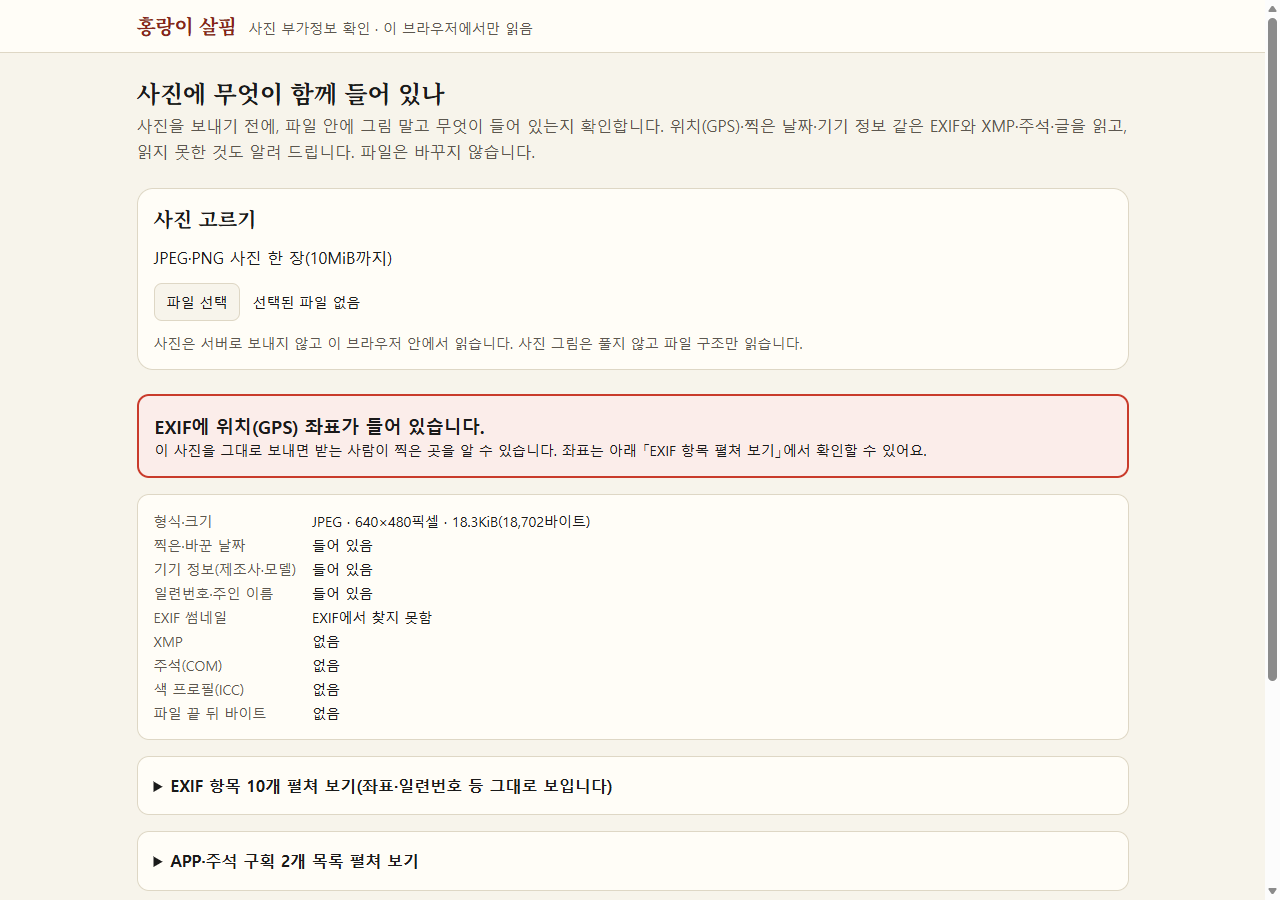Click the '찍은·바꾼 날짜' row label
Viewport: 1280px width, 900px height.
click(x=200, y=546)
